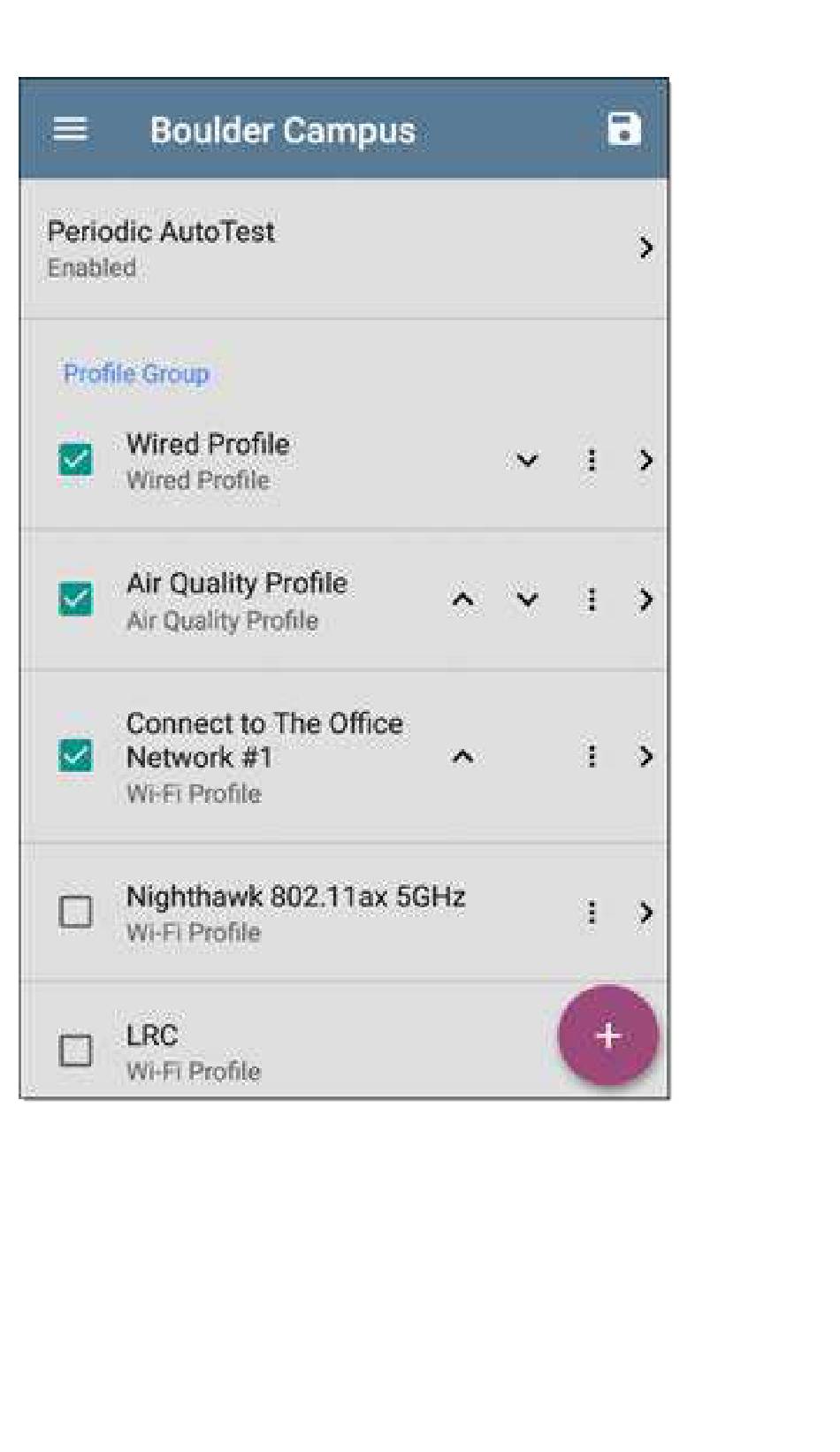Check the LRC Wi-Fi profile checkbox
The image size is (840, 1452).
click(x=75, y=1051)
